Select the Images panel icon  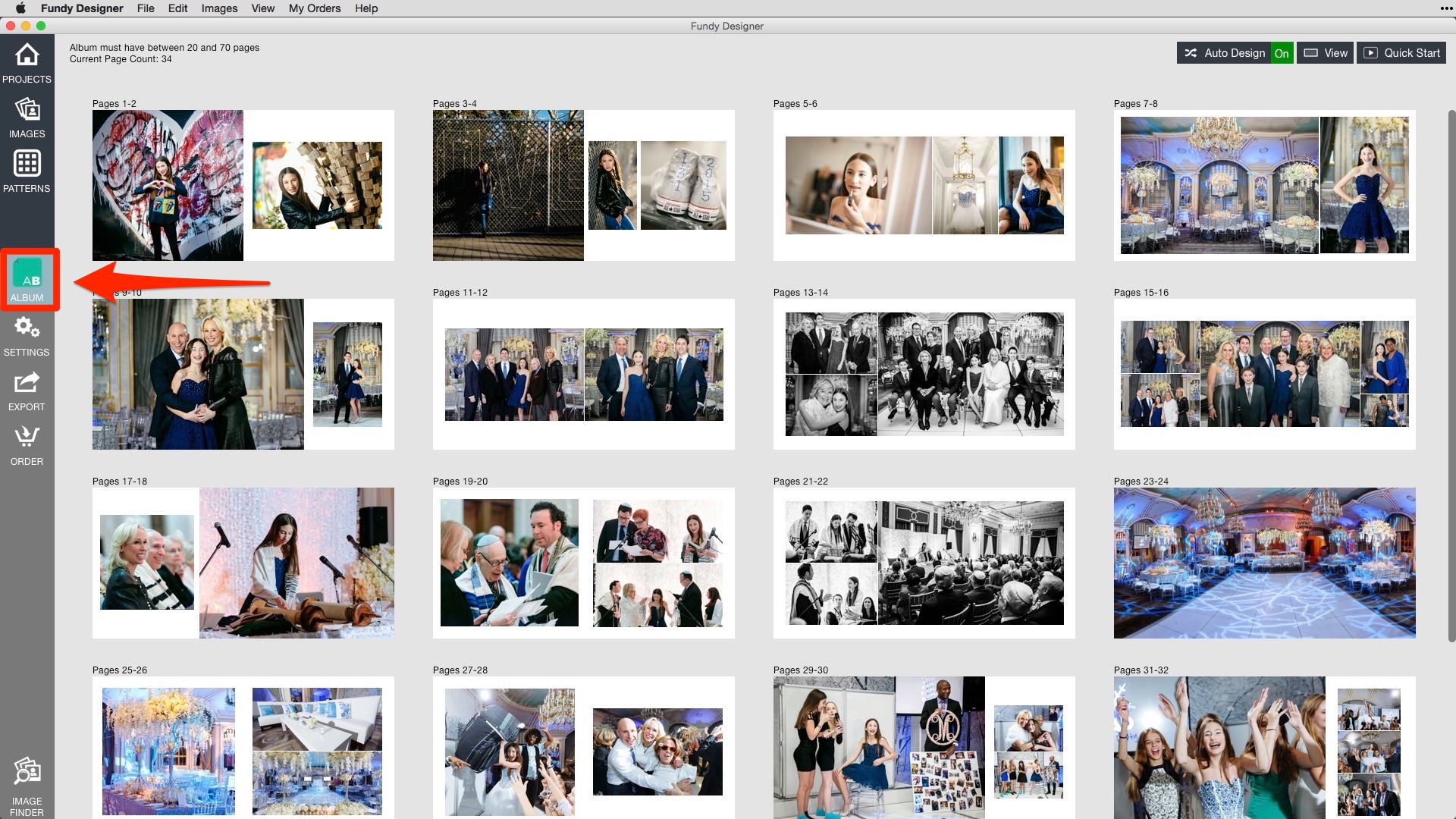(27, 118)
